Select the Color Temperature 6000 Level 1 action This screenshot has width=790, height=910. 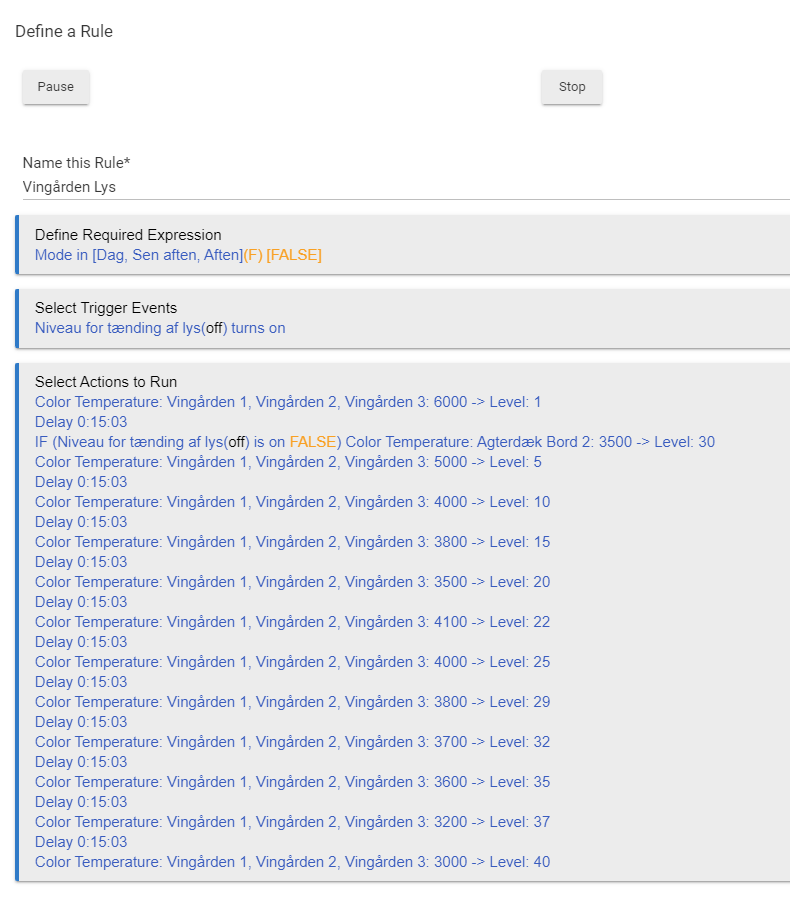pyautogui.click(x=288, y=402)
